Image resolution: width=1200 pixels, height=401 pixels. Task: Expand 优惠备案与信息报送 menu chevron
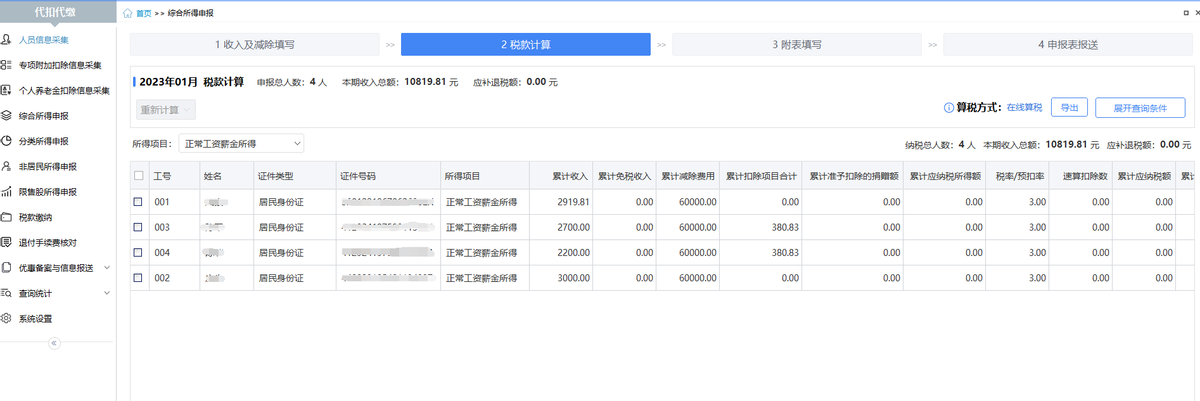click(x=107, y=268)
